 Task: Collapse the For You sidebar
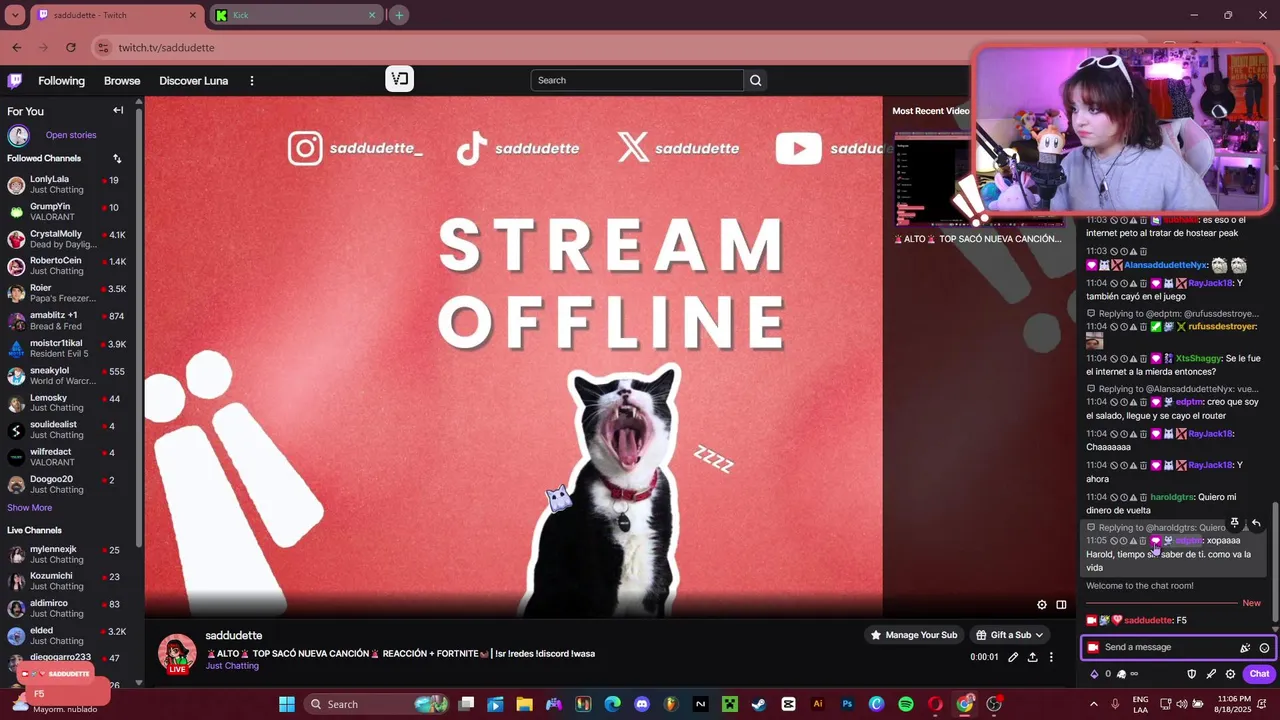click(x=118, y=111)
